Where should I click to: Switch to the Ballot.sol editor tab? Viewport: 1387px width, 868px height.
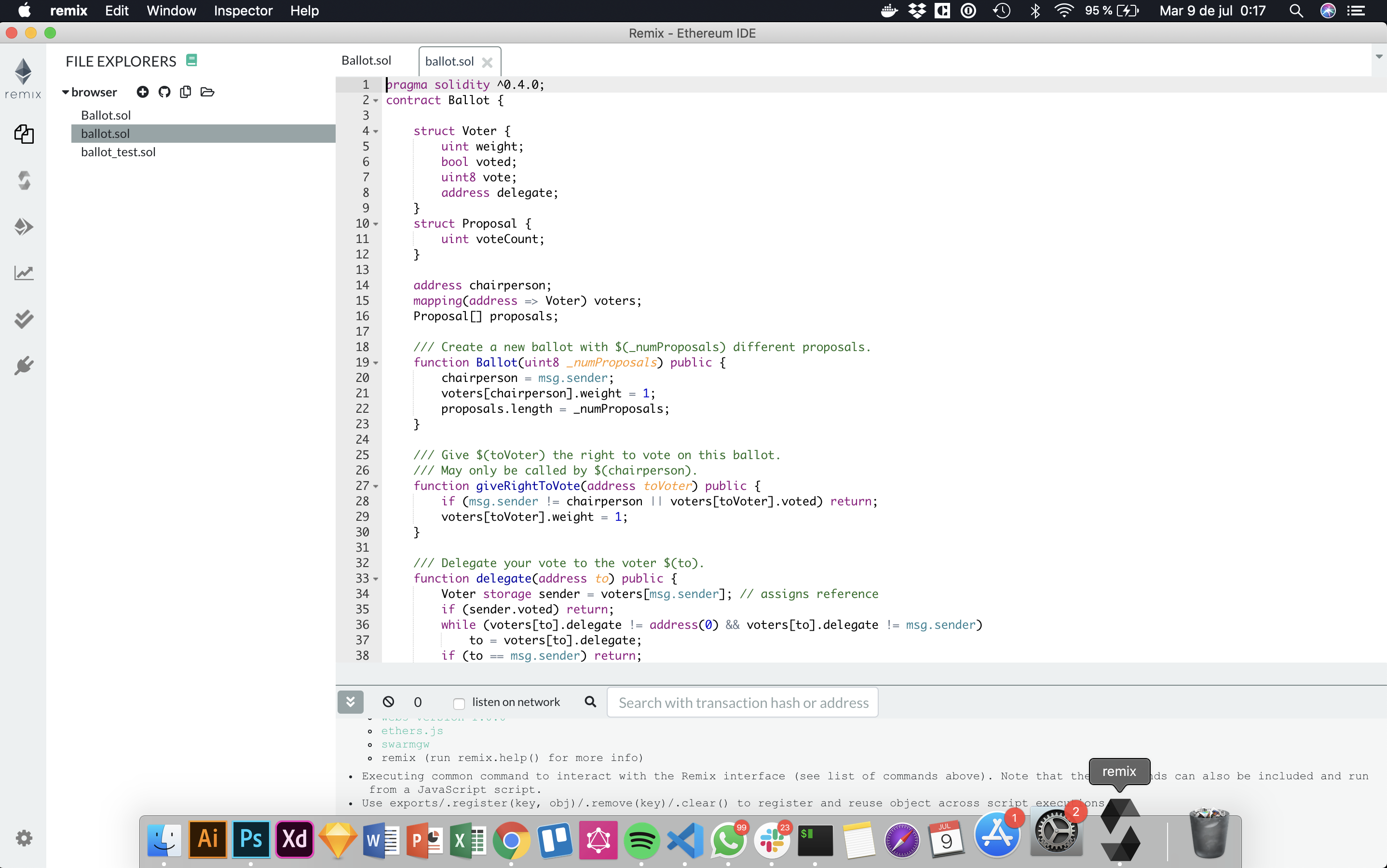[x=366, y=60]
